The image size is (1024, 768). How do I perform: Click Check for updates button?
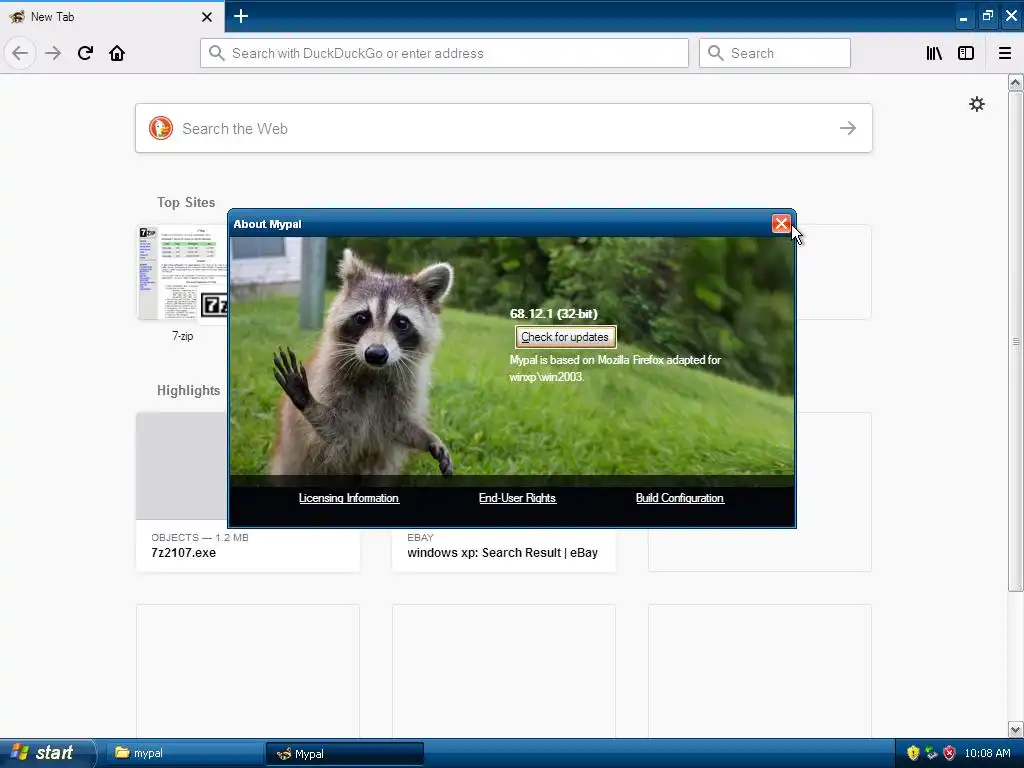565,337
